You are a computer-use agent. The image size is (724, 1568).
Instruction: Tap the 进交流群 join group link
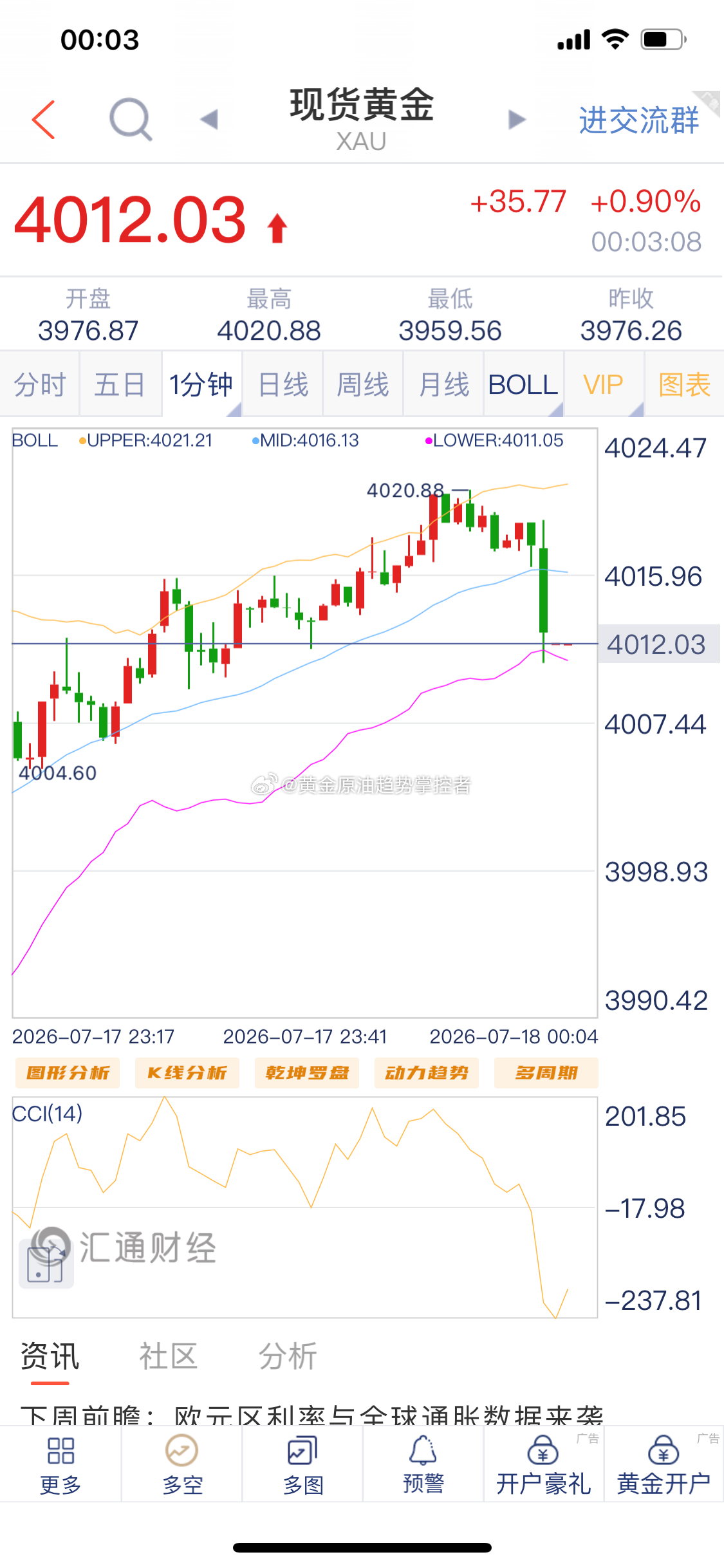click(639, 120)
